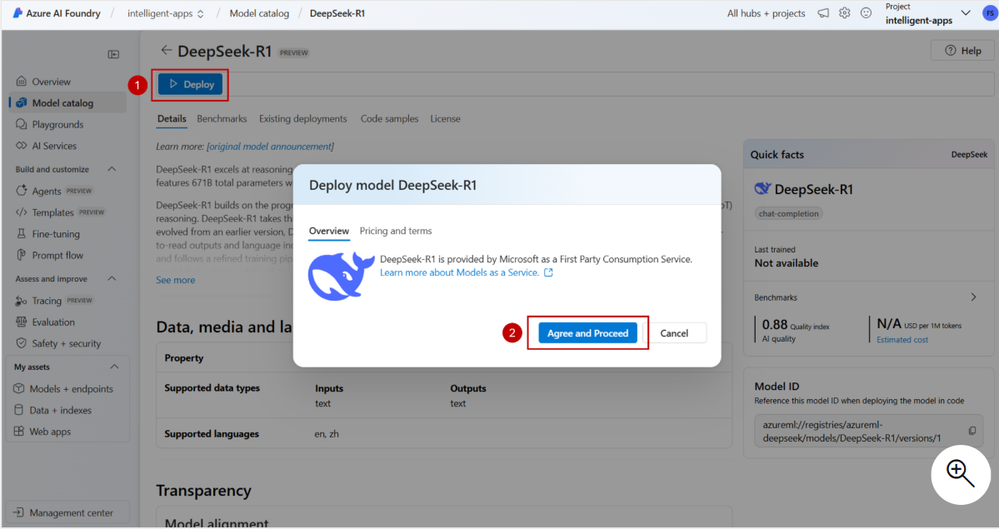Open Evaluation in sidebar

tap(54, 322)
